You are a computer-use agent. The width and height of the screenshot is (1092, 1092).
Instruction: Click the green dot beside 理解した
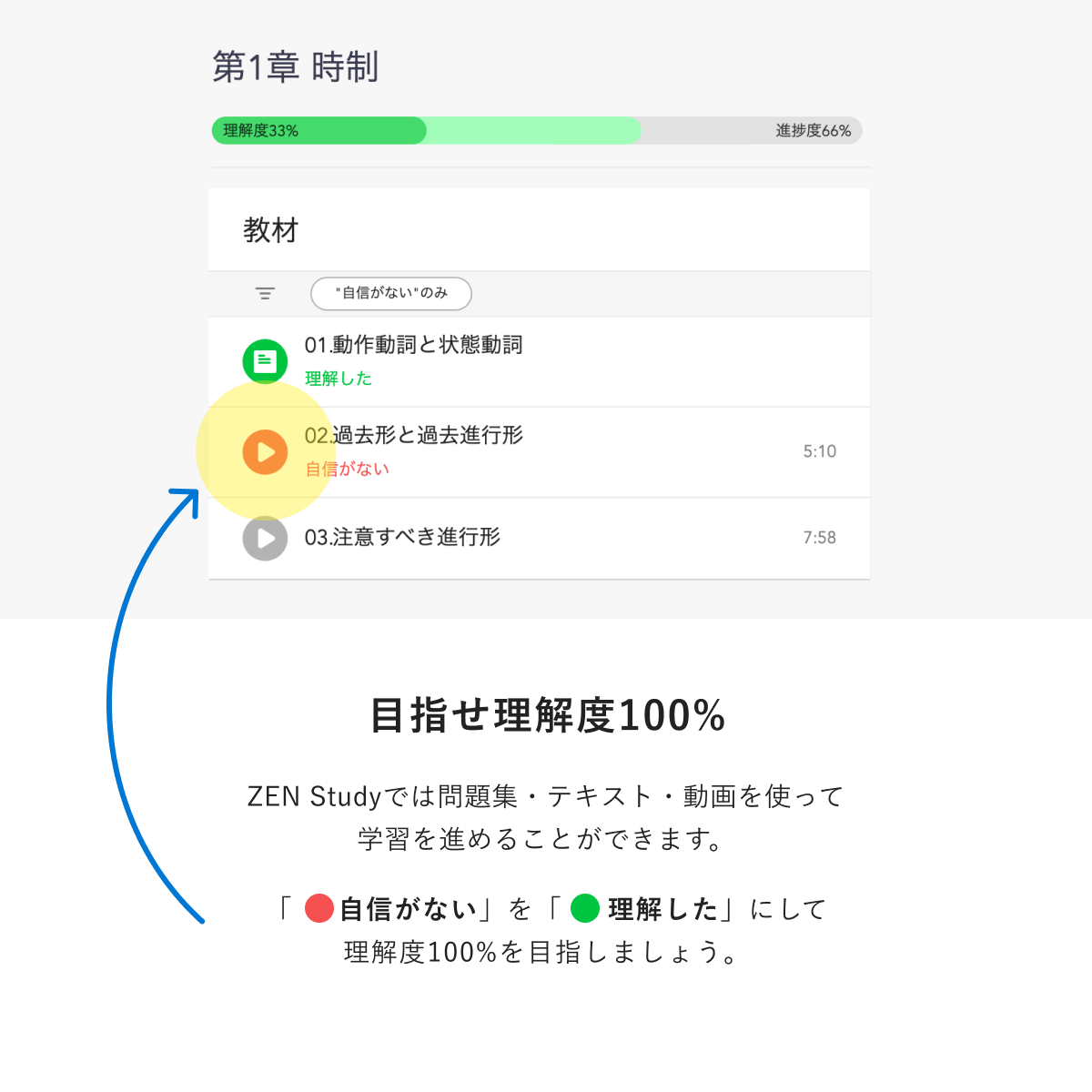(x=585, y=908)
